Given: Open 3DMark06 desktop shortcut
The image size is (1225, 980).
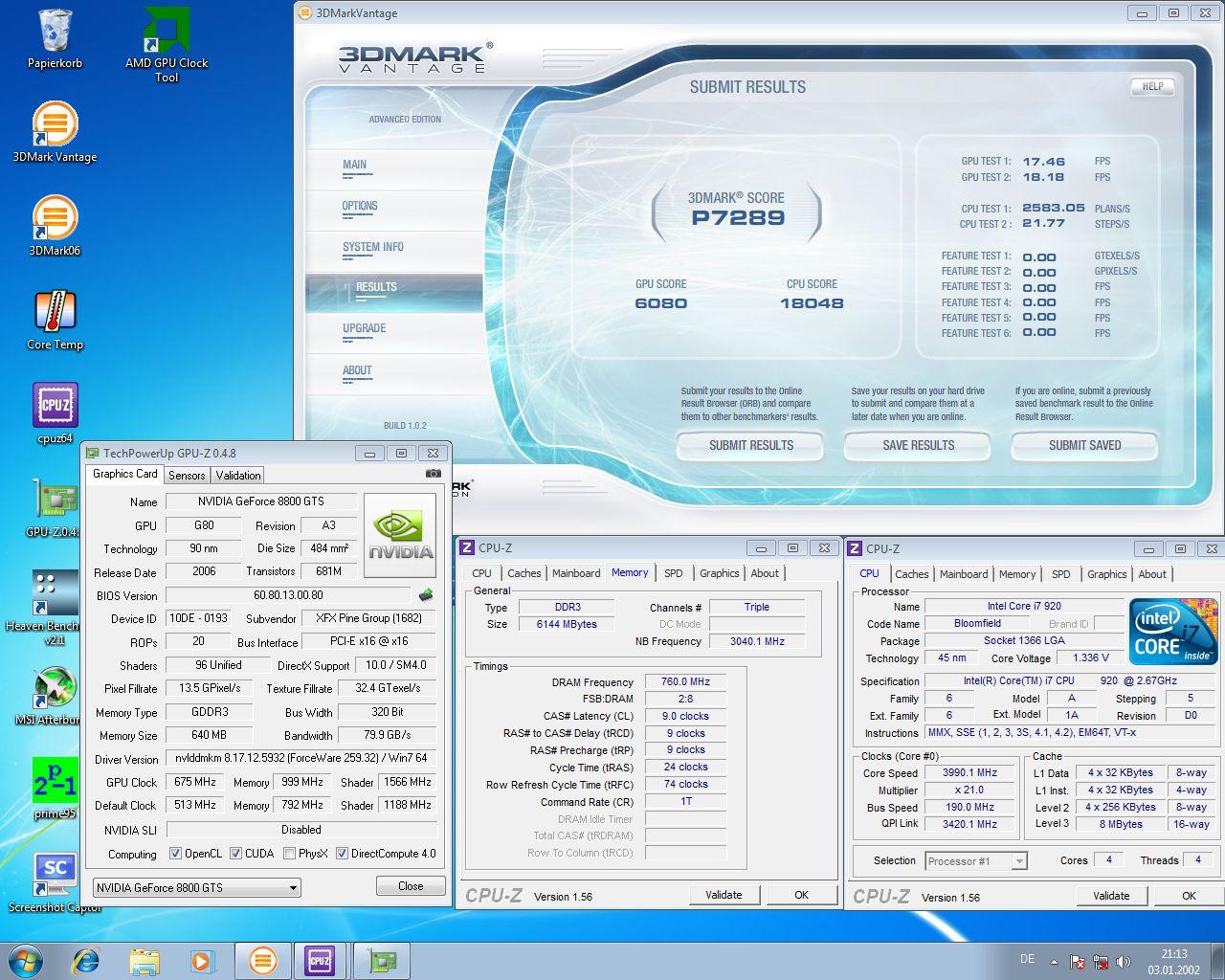Looking at the screenshot, I should pos(55,227).
